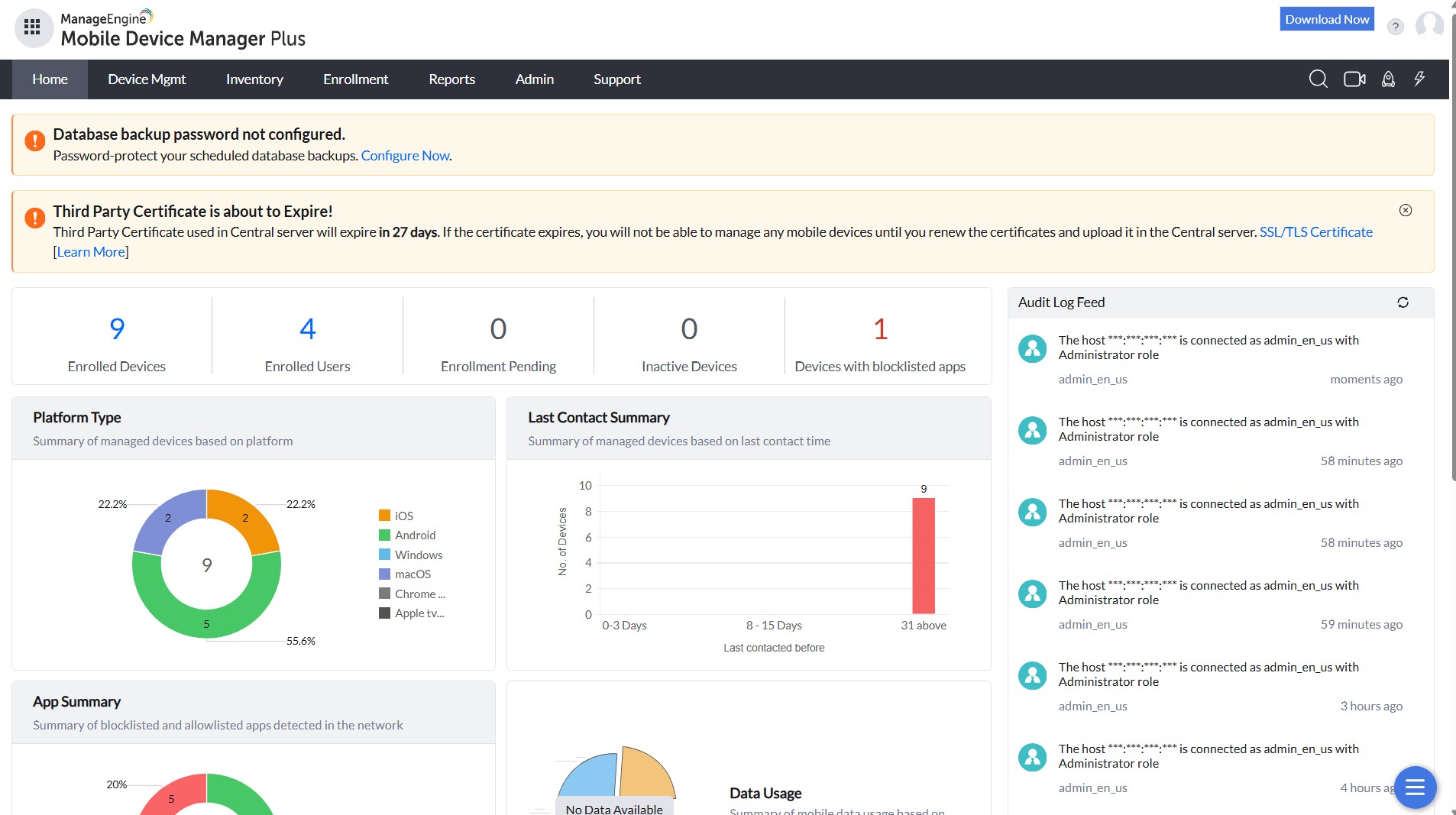Open the lightning bolt quick links icon
The image size is (1456, 815).
pyautogui.click(x=1419, y=79)
